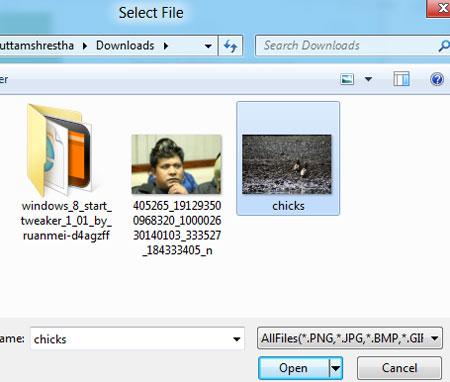This screenshot has height=382, width=450.
Task: Click the change view icon
Action: point(347,79)
